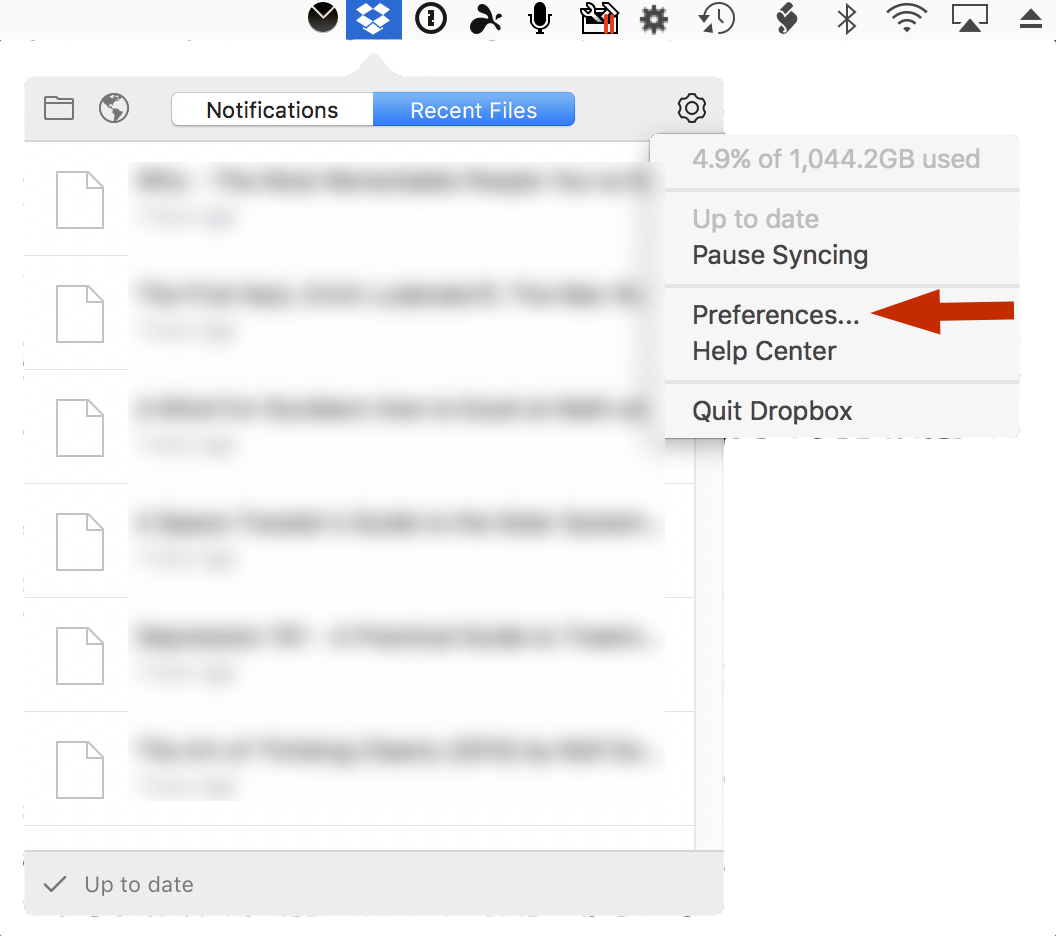Click the clock icon in menu bar
This screenshot has width=1056, height=936.
point(322,18)
